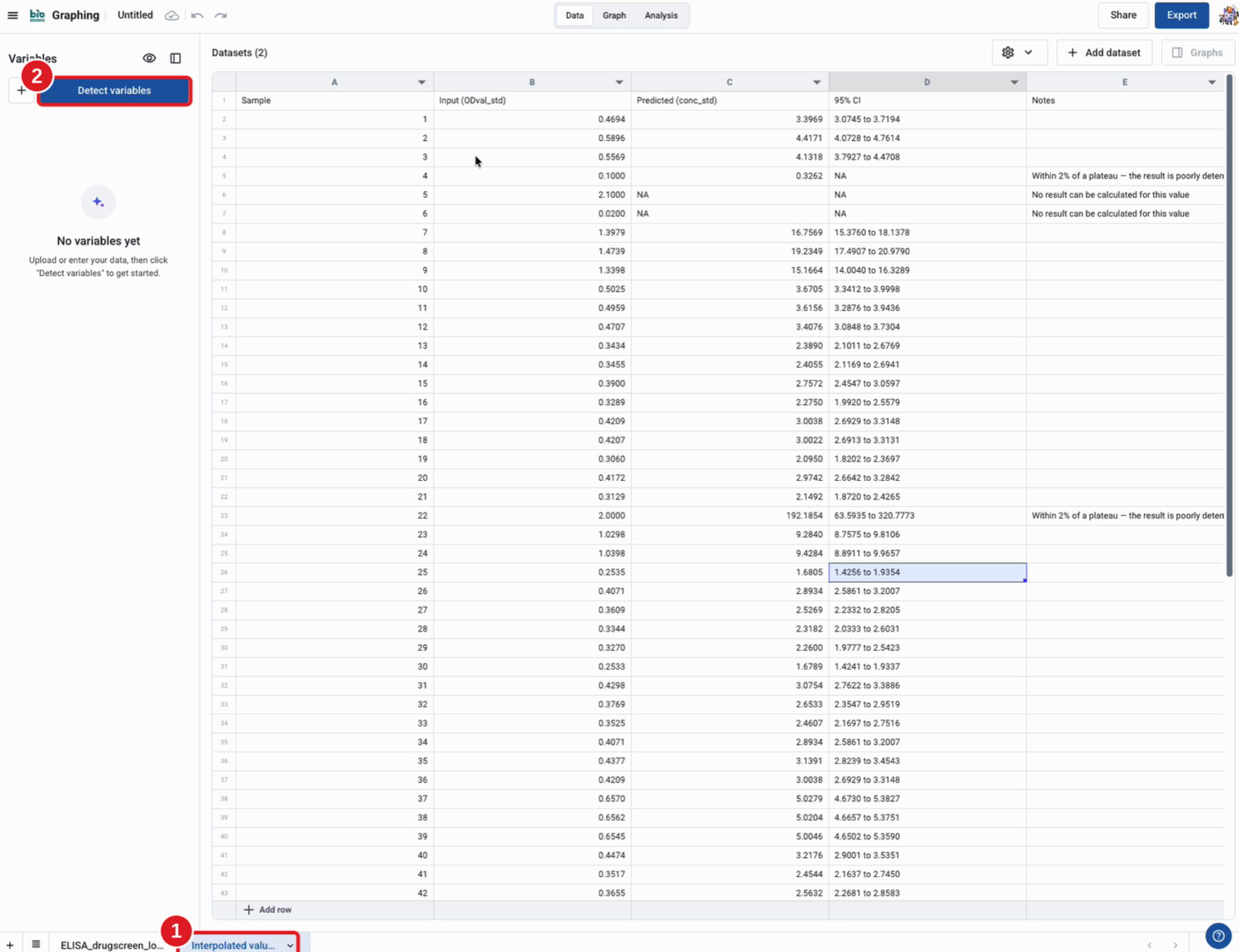Add a new sheet at bottom left
1239x952 pixels.
coord(10,945)
